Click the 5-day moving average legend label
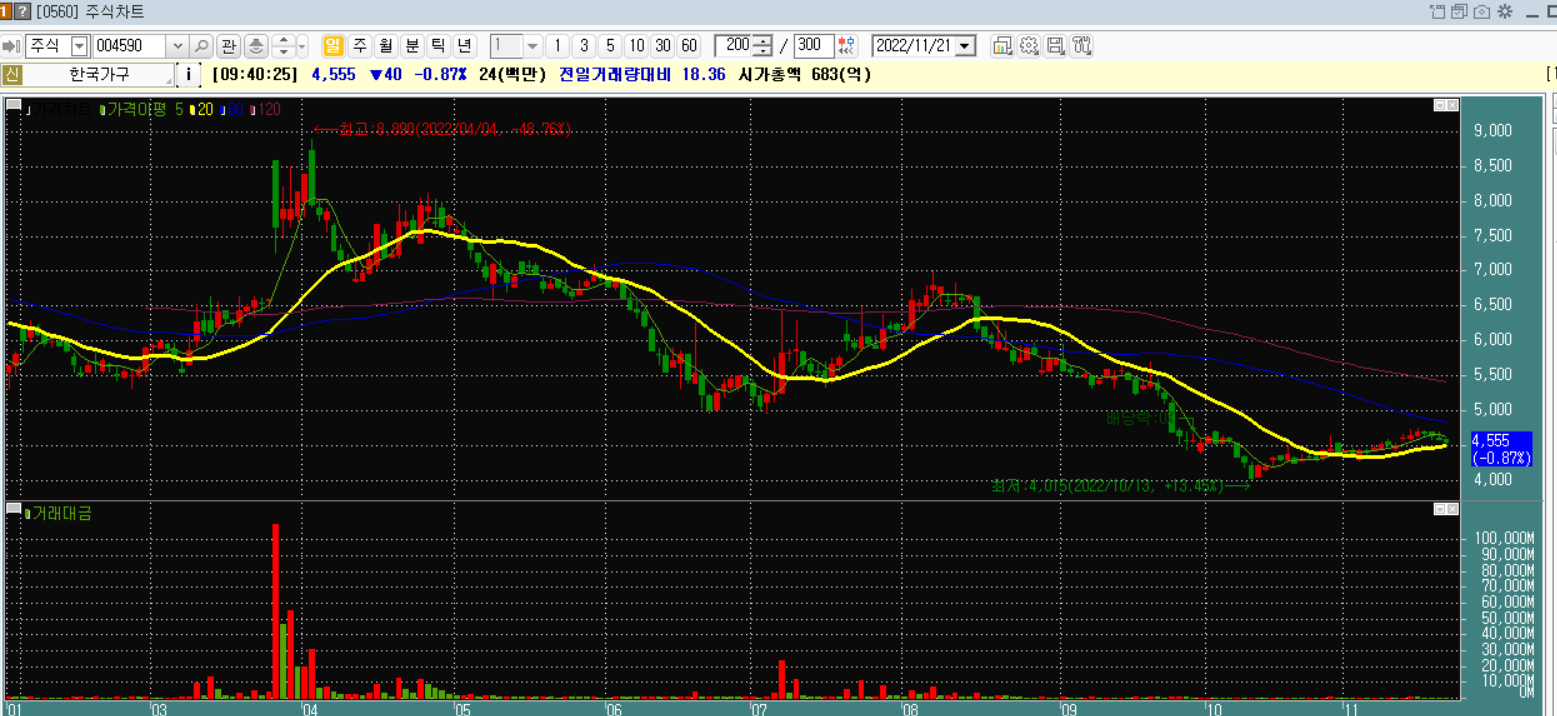1557x716 pixels. pos(179,109)
